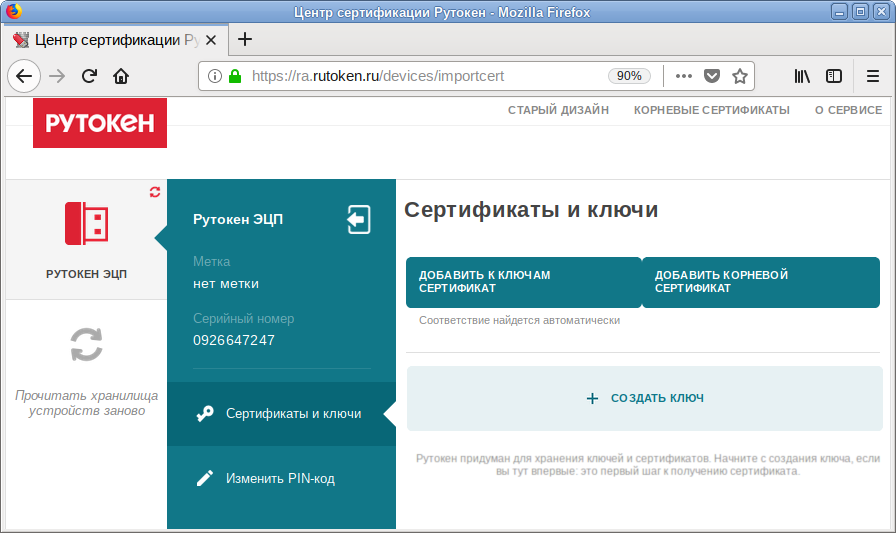Click the Firefox logo in title bar
Image resolution: width=896 pixels, height=533 pixels.
pos(13,11)
